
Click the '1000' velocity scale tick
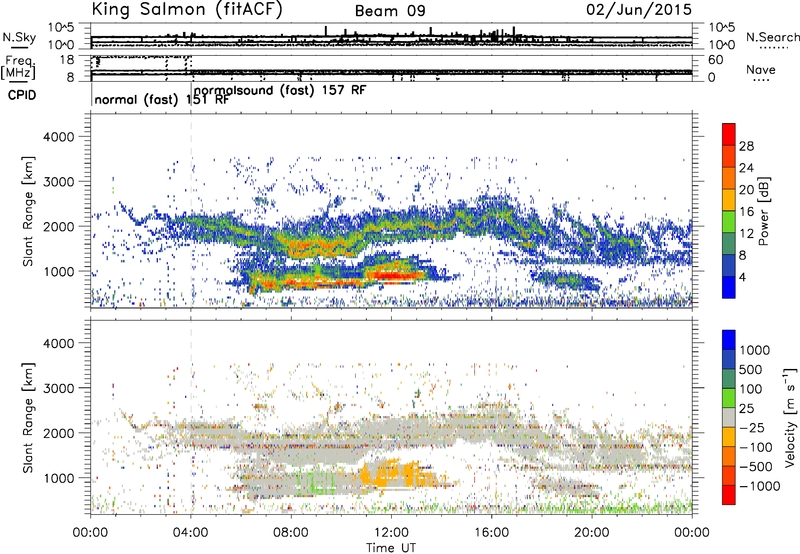(x=754, y=350)
